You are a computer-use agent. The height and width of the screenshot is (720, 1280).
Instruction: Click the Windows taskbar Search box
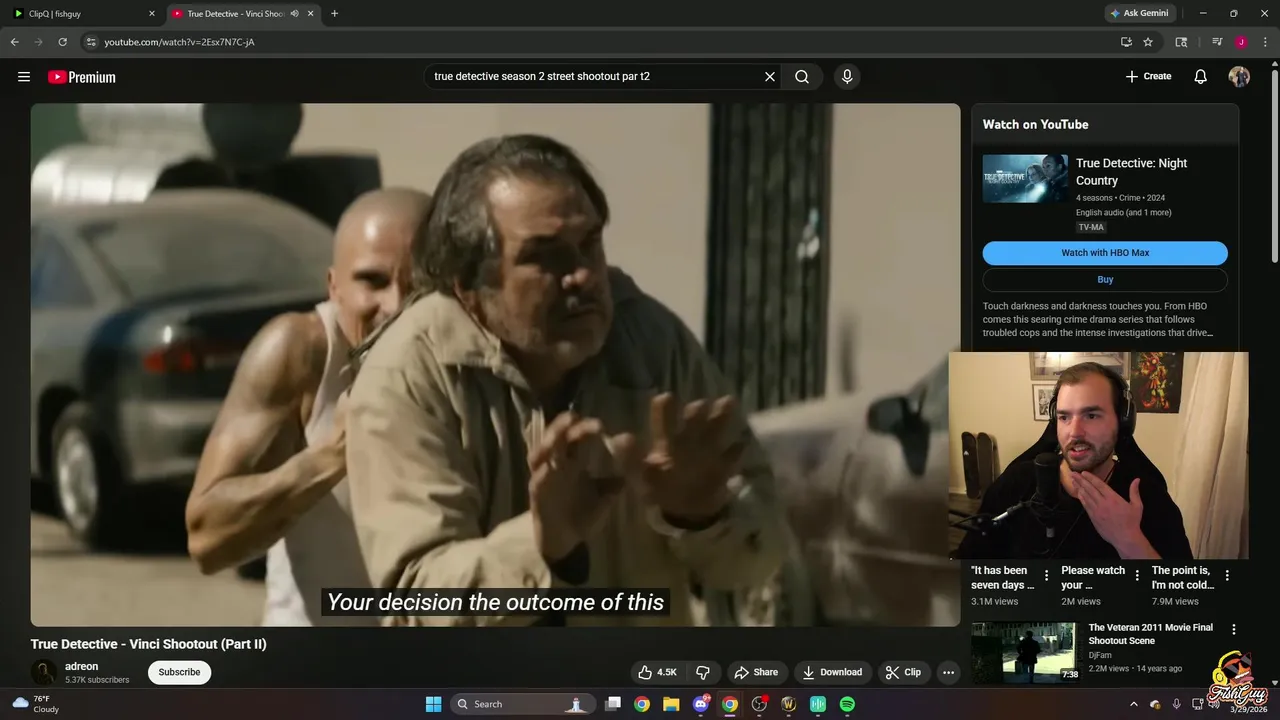[522, 704]
